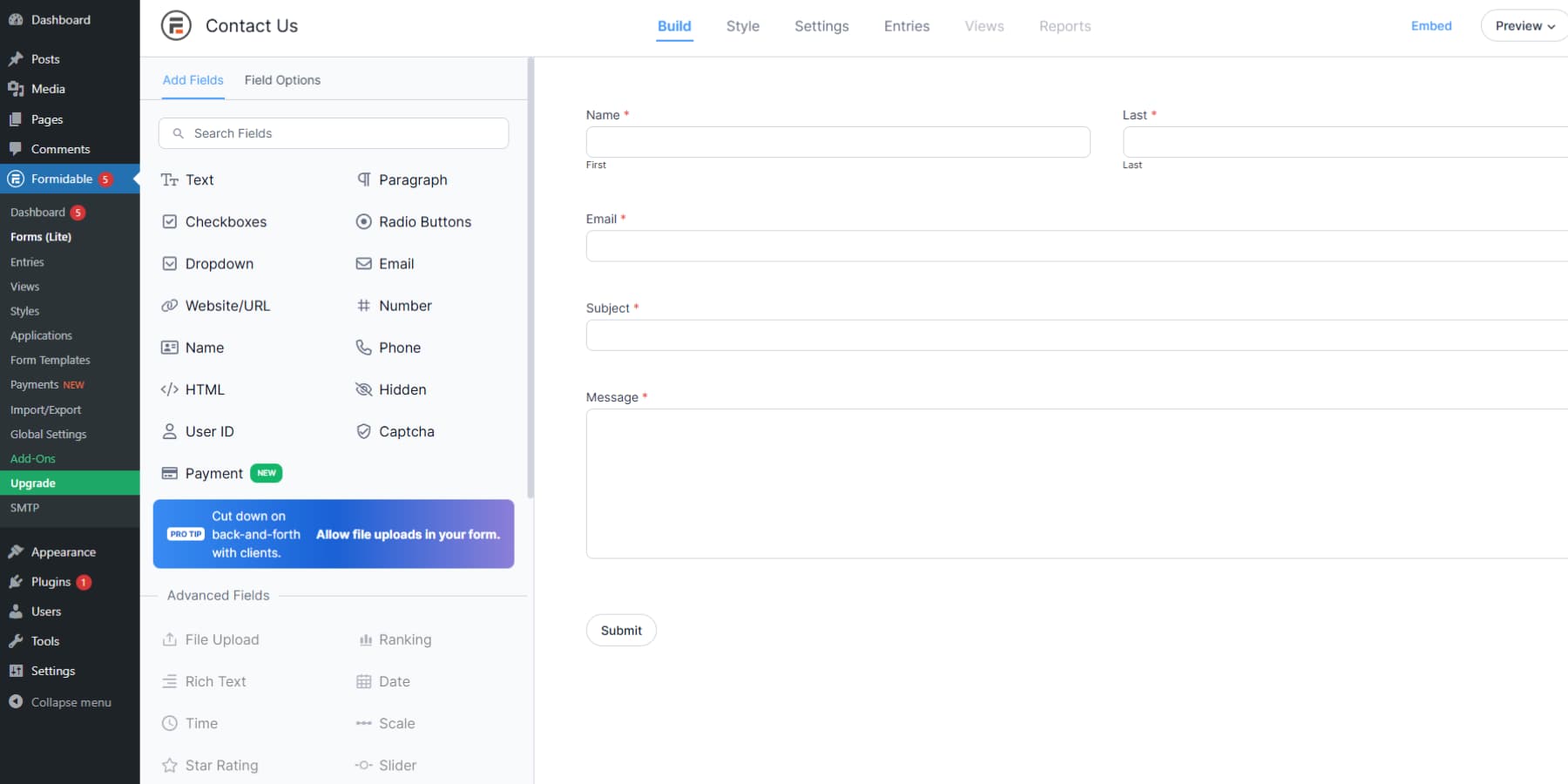This screenshot has height=784, width=1568.
Task: Add an Email field to the form
Action: (x=396, y=263)
